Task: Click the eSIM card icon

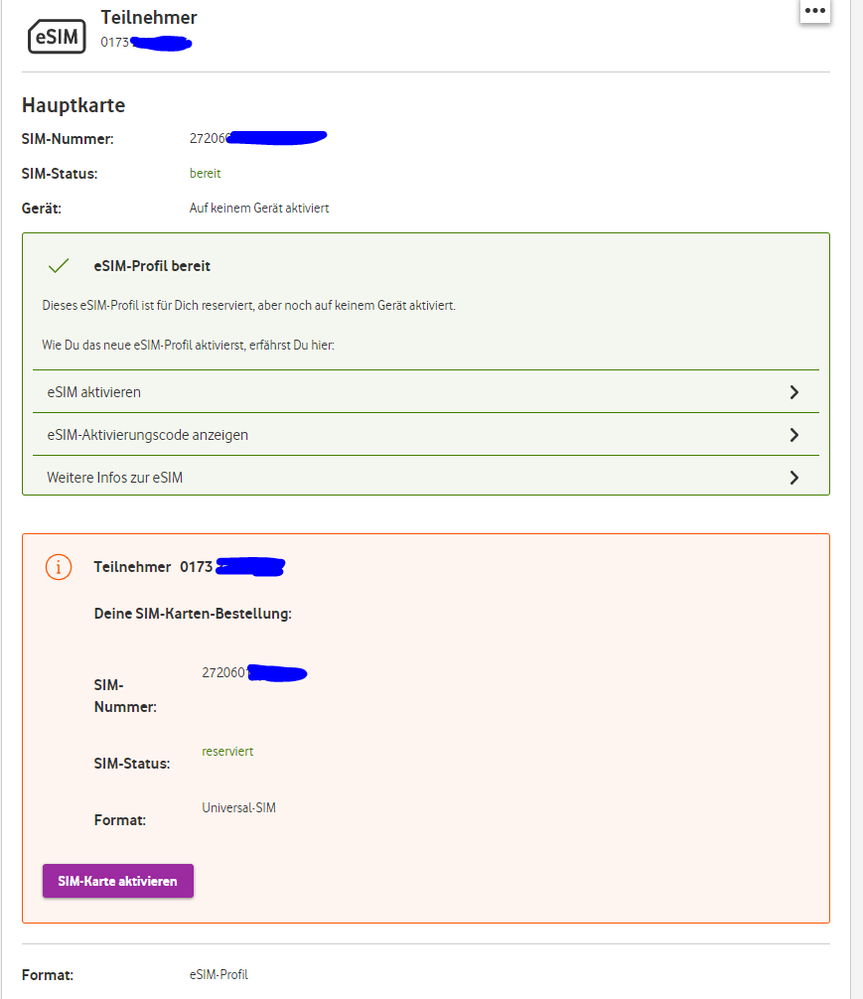Action: [x=56, y=36]
